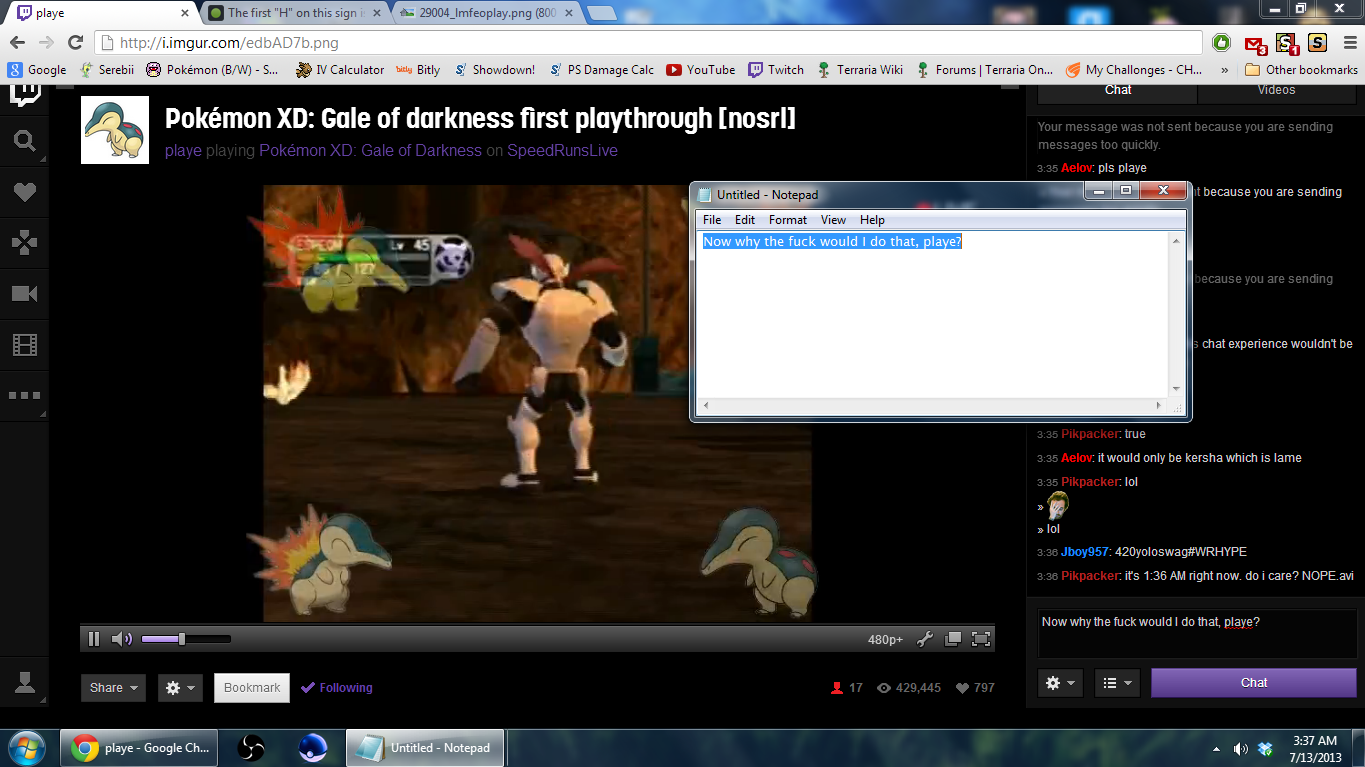Open Notepad's Format menu
The image size is (1365, 767).
tap(788, 220)
